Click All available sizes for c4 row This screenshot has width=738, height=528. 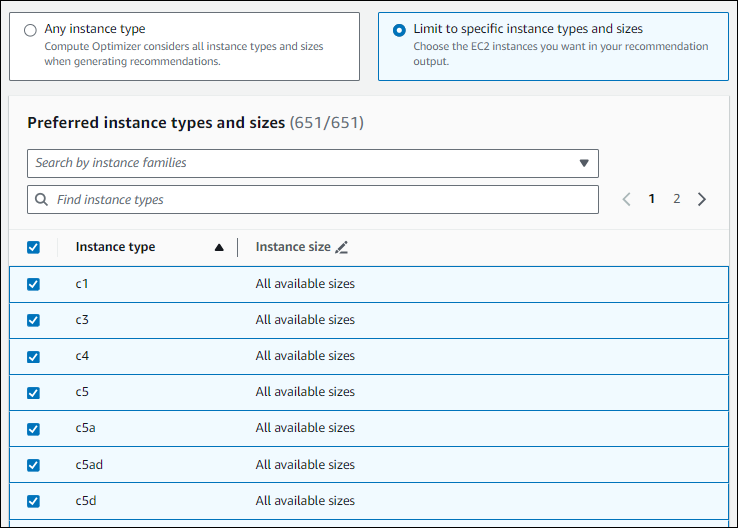(305, 356)
